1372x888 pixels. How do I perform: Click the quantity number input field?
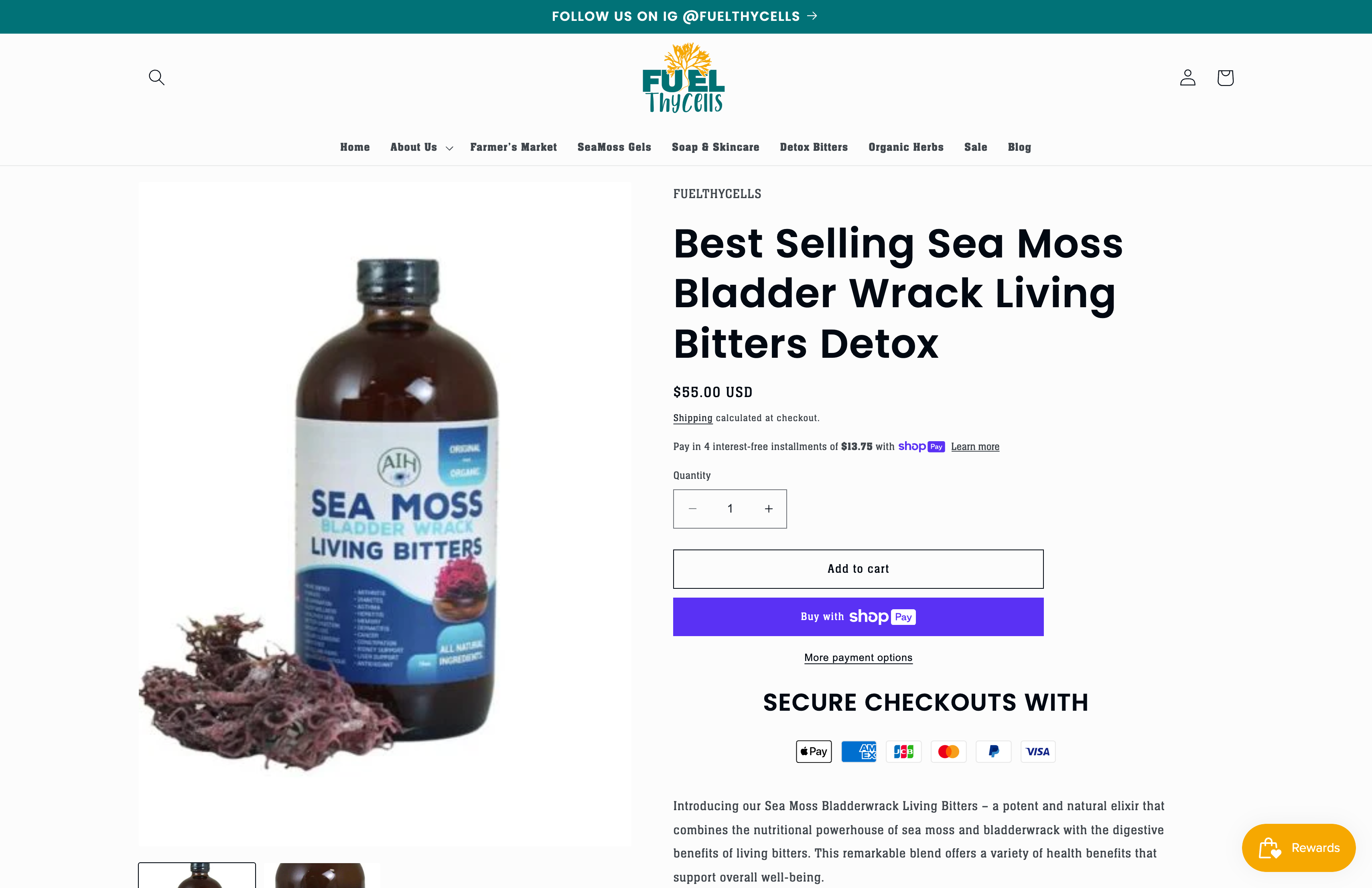click(730, 509)
